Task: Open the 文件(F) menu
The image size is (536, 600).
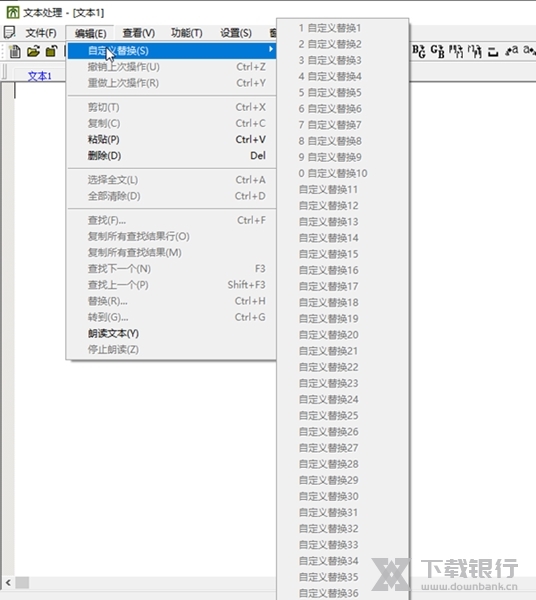Action: 41,33
